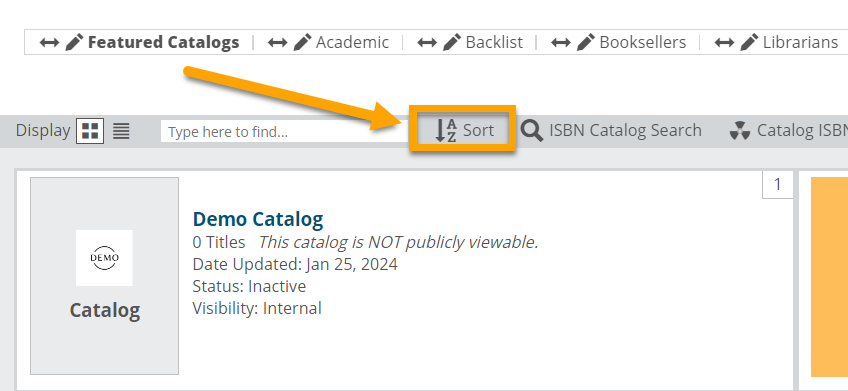Open the A-Z Sort options
Screen dimensions: 848x391
pyautogui.click(x=464, y=130)
